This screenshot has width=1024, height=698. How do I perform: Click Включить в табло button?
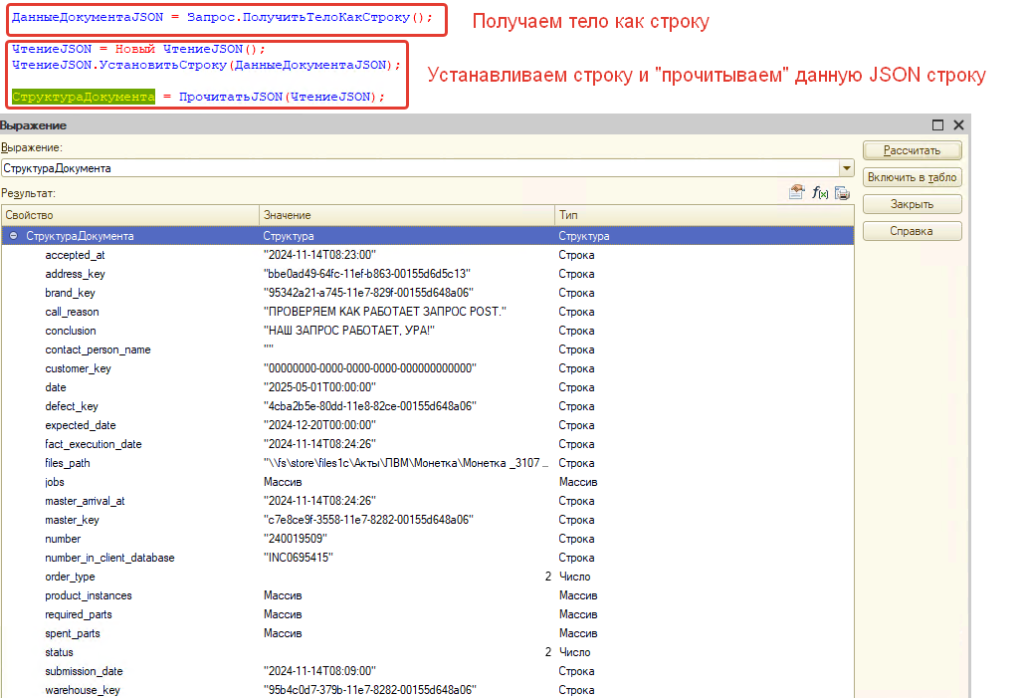[x=911, y=177]
